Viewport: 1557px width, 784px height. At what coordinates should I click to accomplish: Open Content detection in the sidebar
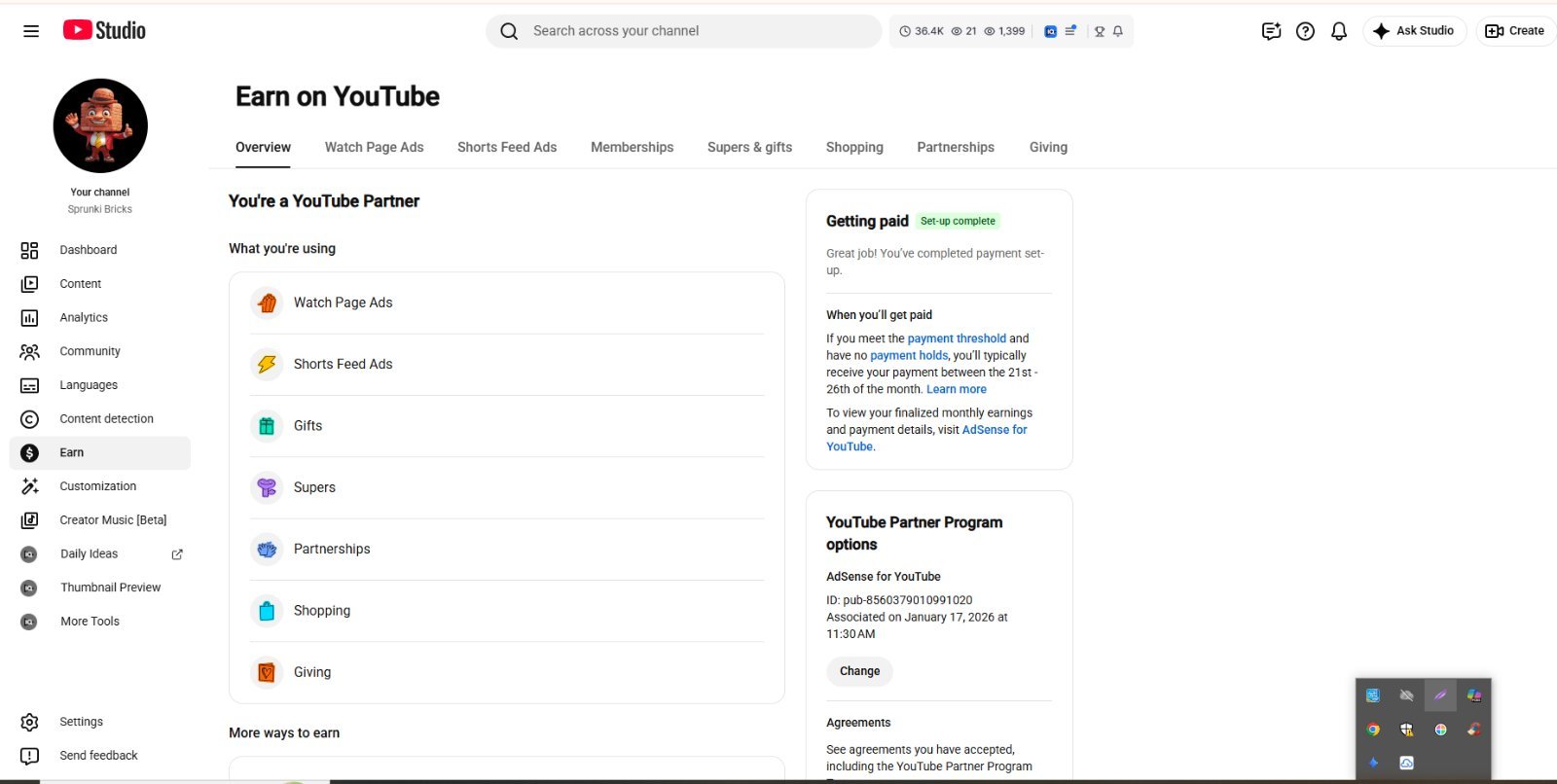pos(100,419)
